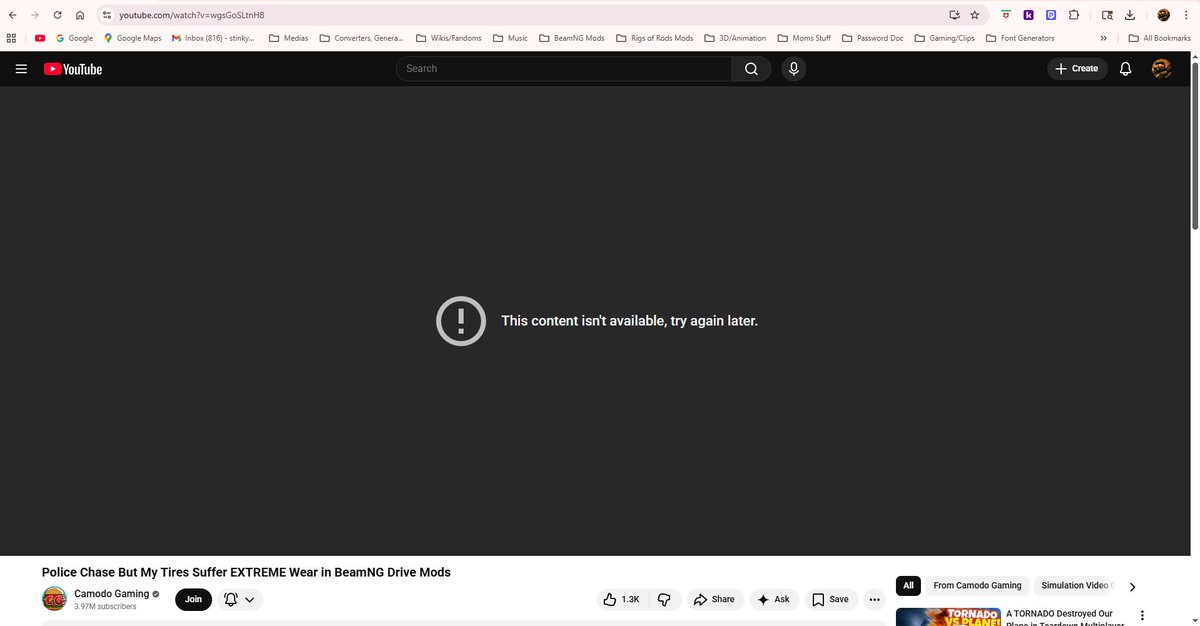Search with your voice microphone button
Image resolution: width=1200 pixels, height=626 pixels.
[x=794, y=68]
